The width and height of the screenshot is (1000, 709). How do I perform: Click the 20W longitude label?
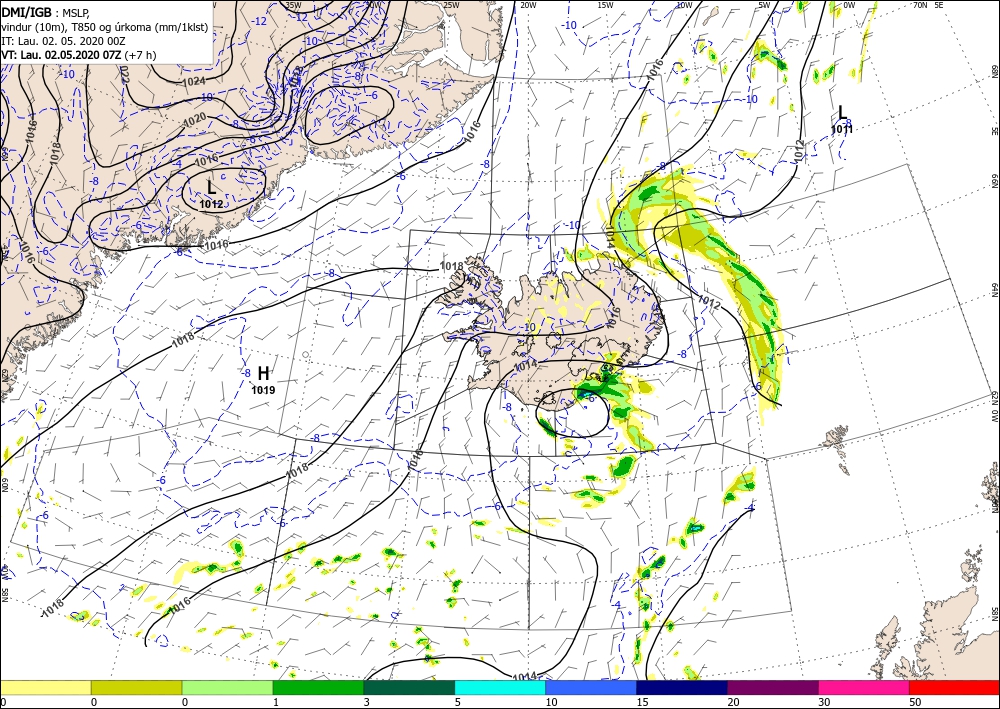pyautogui.click(x=527, y=5)
